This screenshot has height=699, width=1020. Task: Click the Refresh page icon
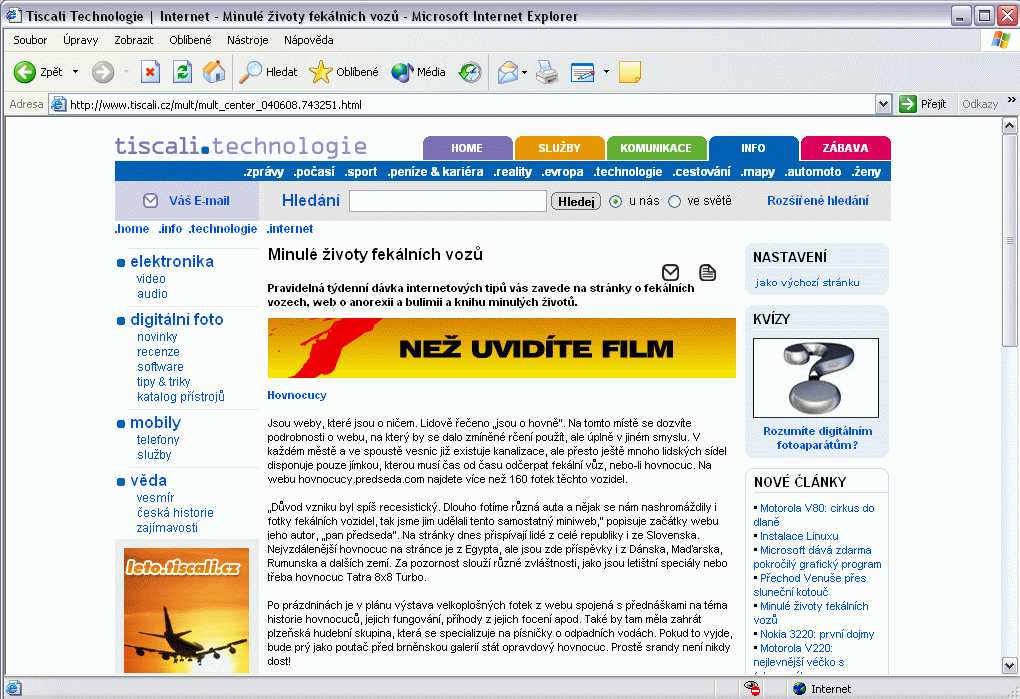(183, 72)
